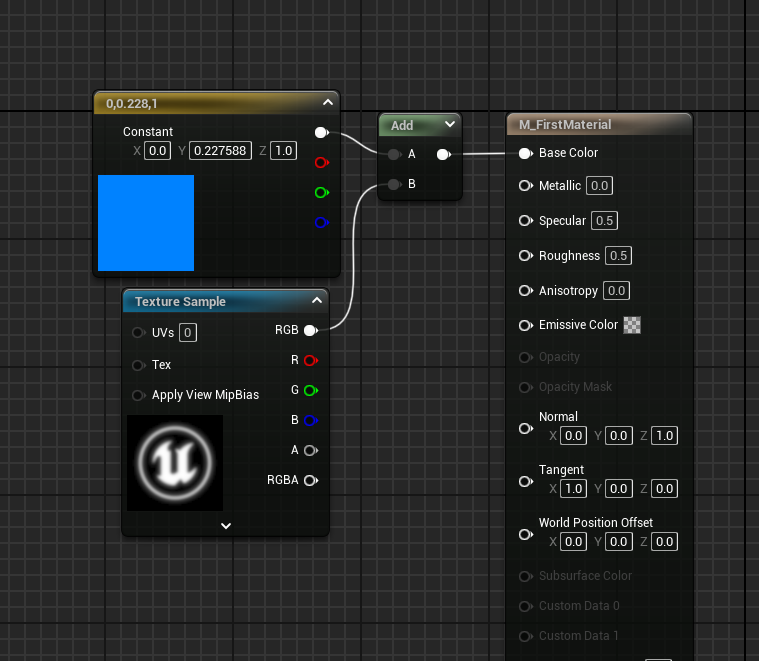Click the Unreal logo texture thumbnail
The height and width of the screenshot is (661, 759).
pyautogui.click(x=175, y=463)
